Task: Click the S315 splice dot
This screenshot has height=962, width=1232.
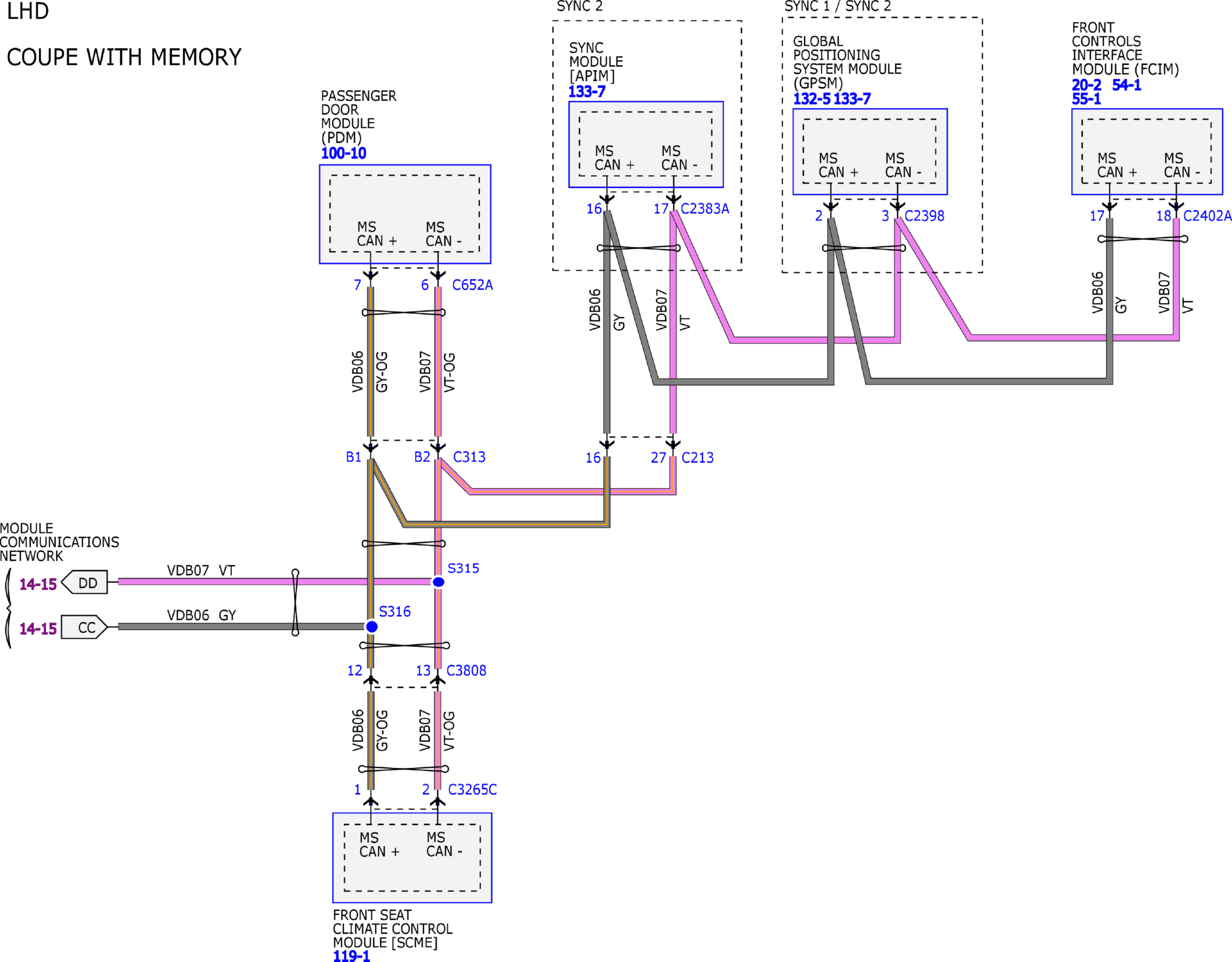Action: pos(438,582)
